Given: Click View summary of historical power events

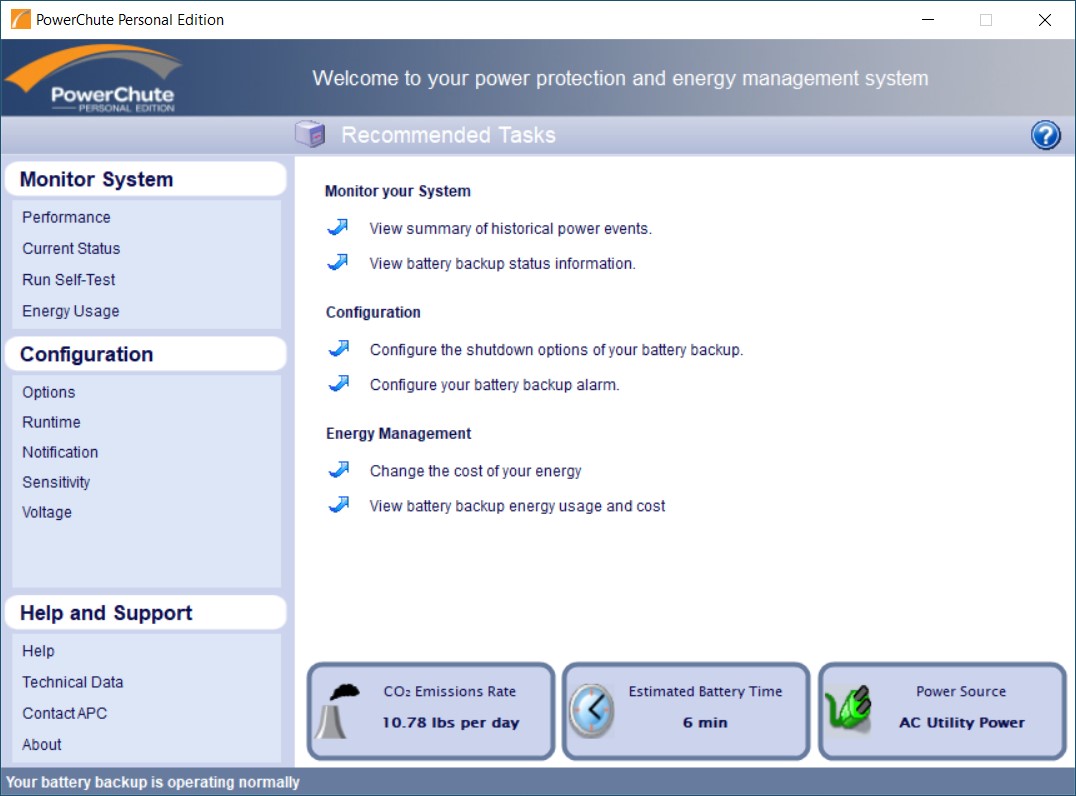Looking at the screenshot, I should coord(511,229).
